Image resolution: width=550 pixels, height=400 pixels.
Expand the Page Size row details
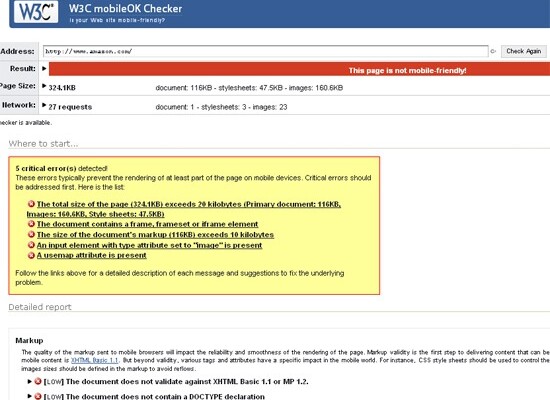(44, 86)
